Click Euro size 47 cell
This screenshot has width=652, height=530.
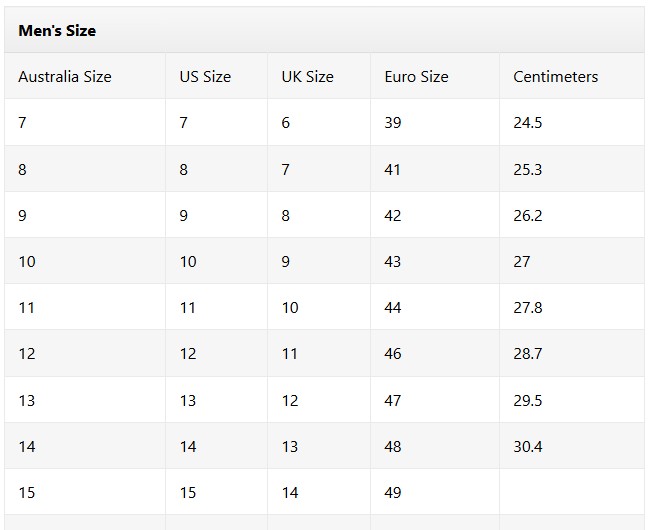click(x=435, y=400)
